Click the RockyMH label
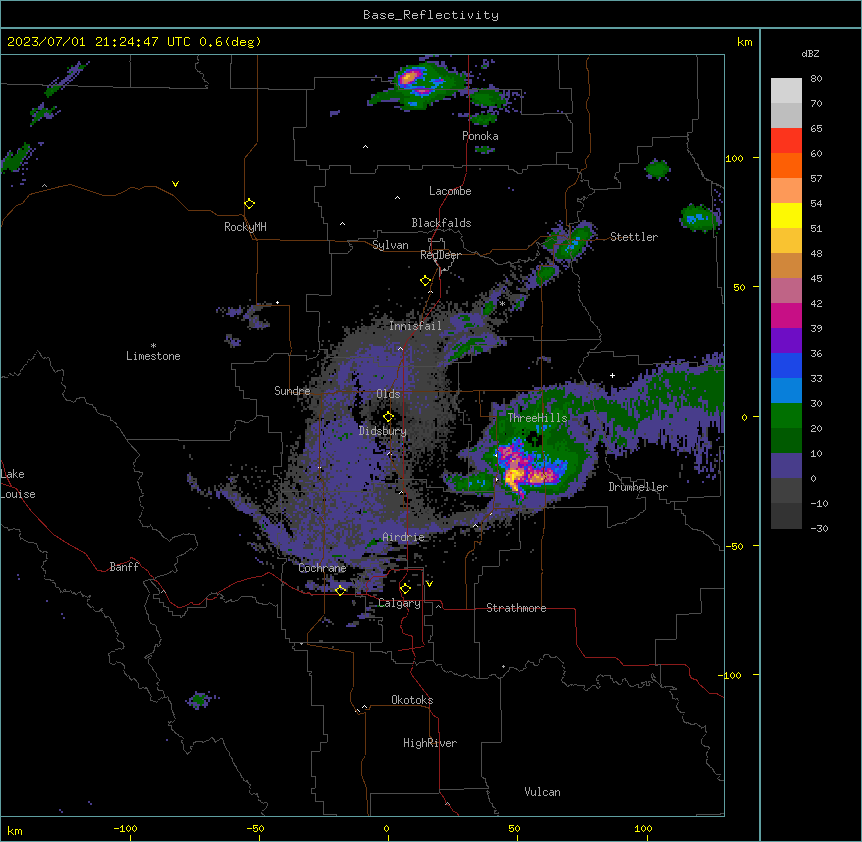 coord(245,226)
